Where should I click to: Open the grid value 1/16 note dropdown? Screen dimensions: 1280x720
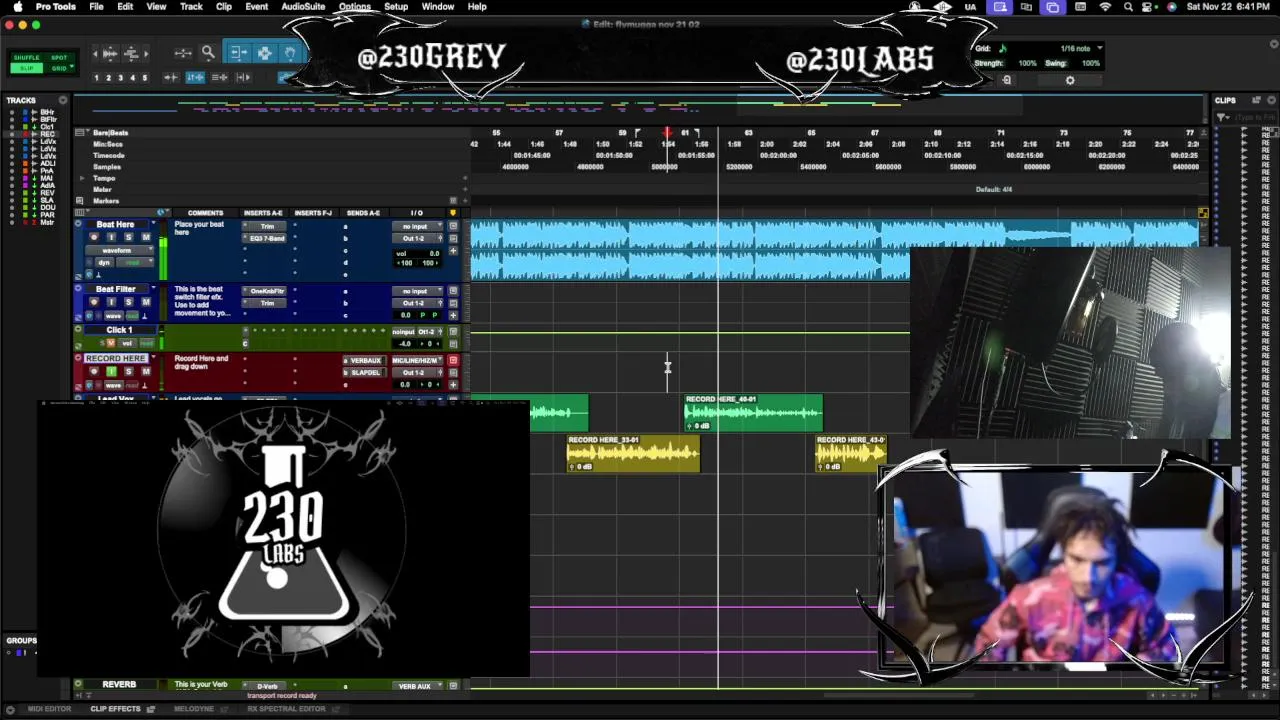1081,48
